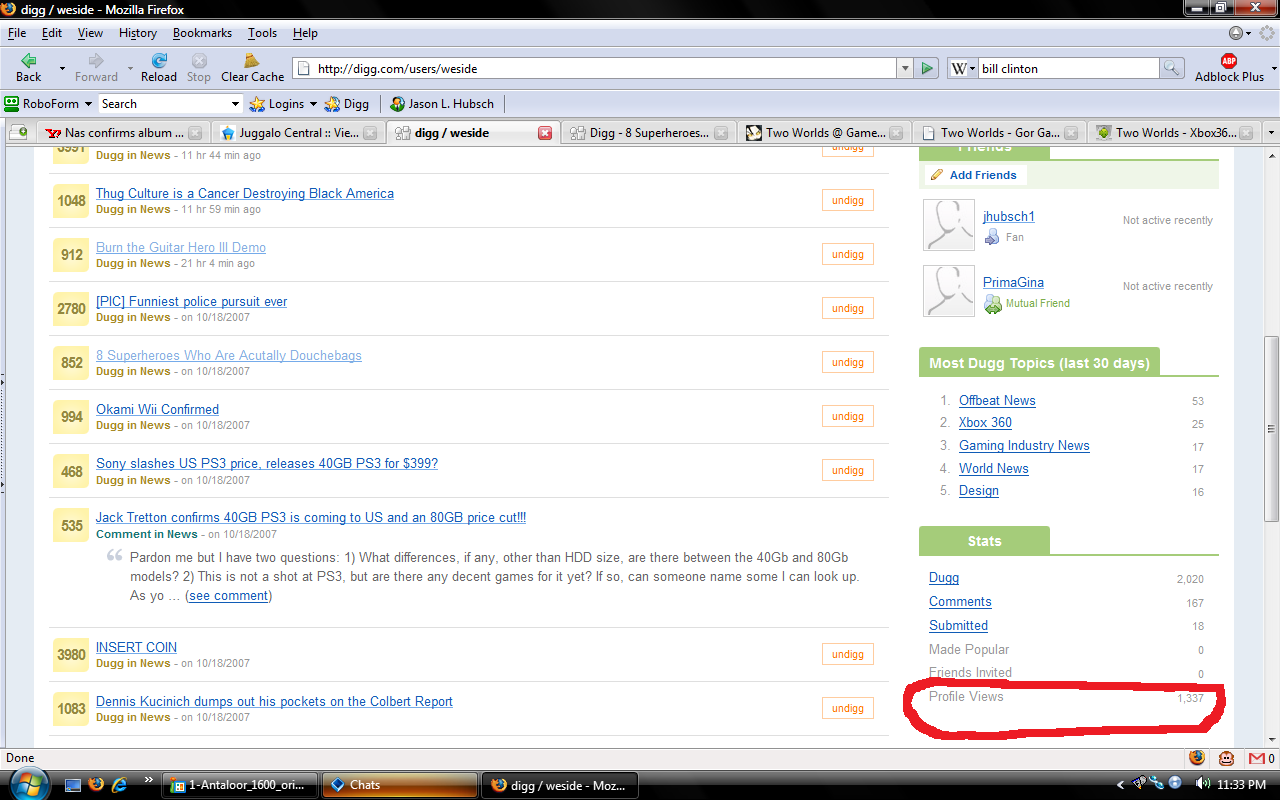Click the green Go arrow beside URL
Screen dimensions: 1280x800
928,69
